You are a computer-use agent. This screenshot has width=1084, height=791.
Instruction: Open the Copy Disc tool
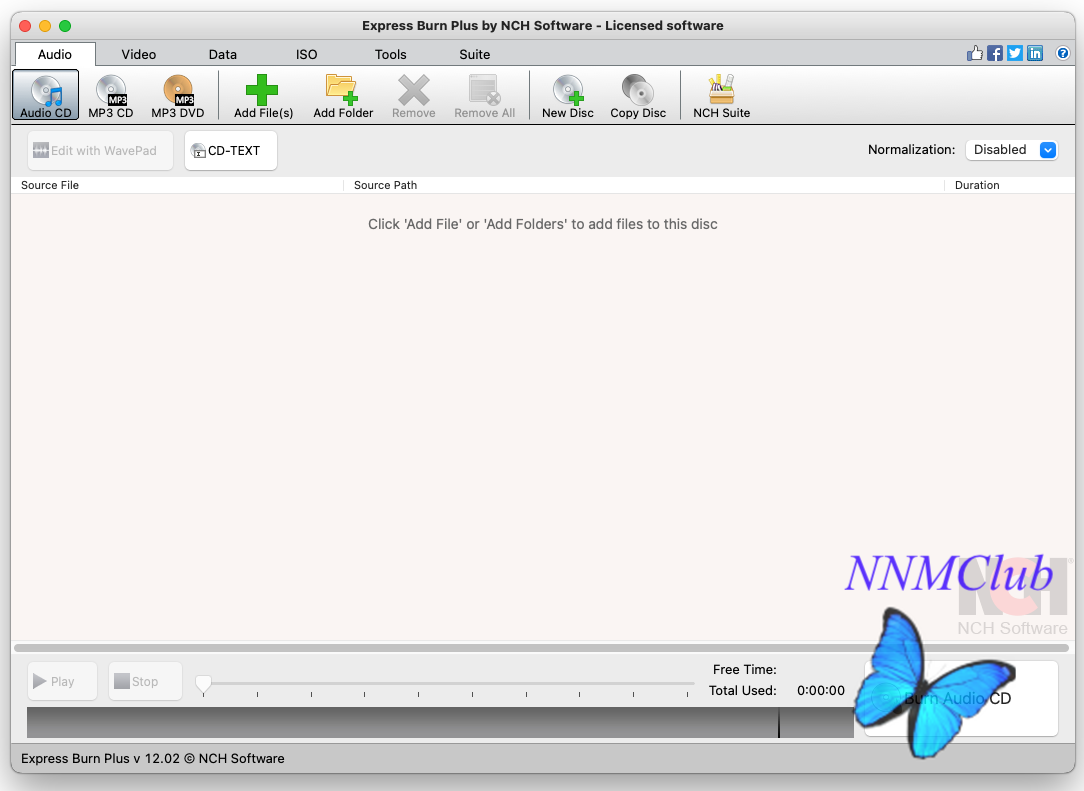[638, 95]
